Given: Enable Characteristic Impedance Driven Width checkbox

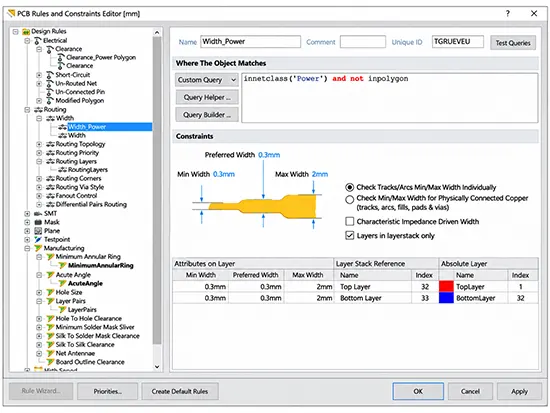Looking at the screenshot, I should coord(350,221).
